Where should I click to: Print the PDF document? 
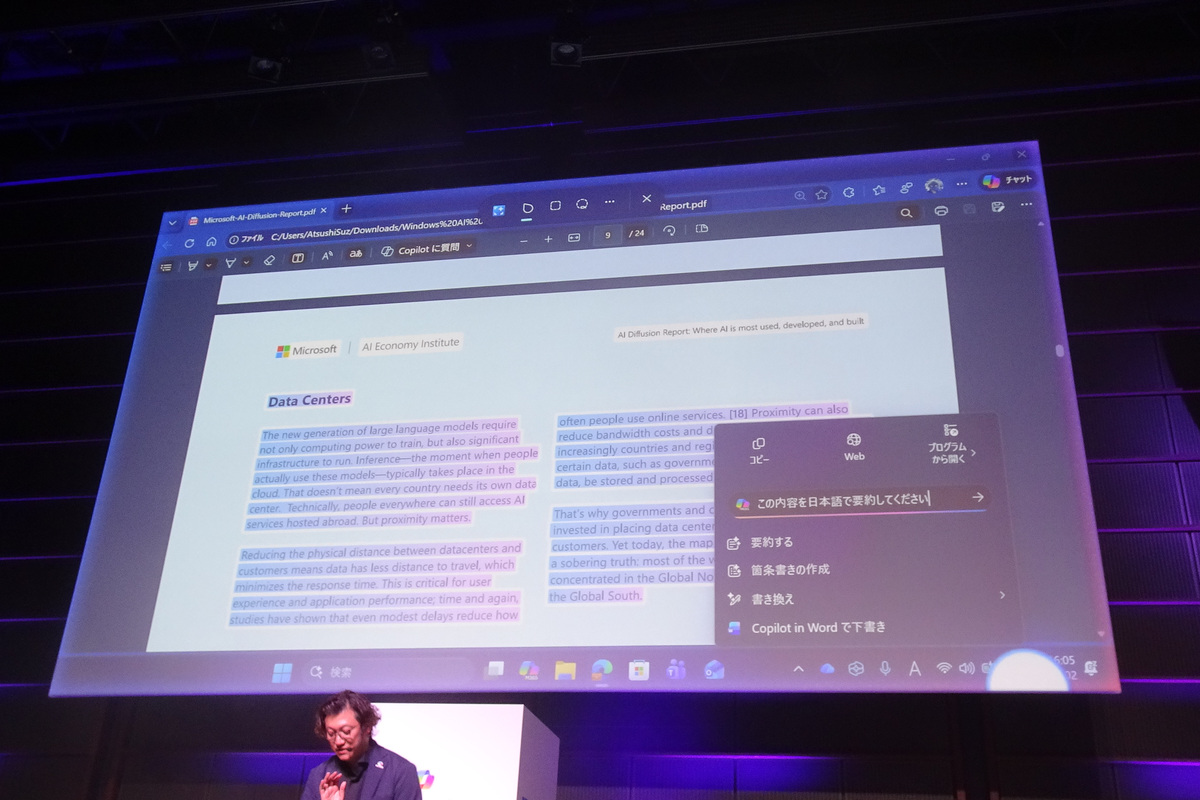[x=941, y=211]
